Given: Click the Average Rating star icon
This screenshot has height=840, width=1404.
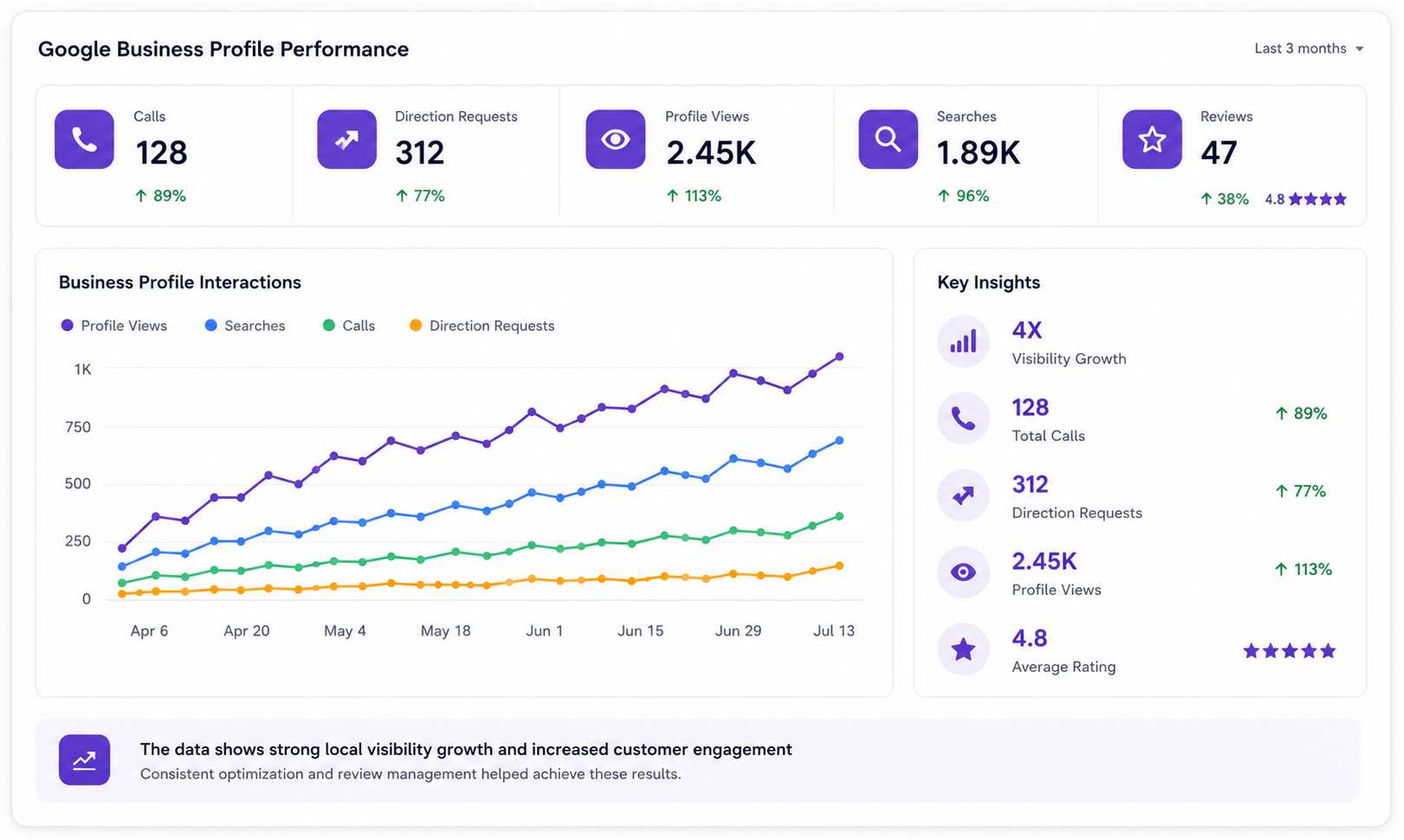Looking at the screenshot, I should [x=963, y=649].
